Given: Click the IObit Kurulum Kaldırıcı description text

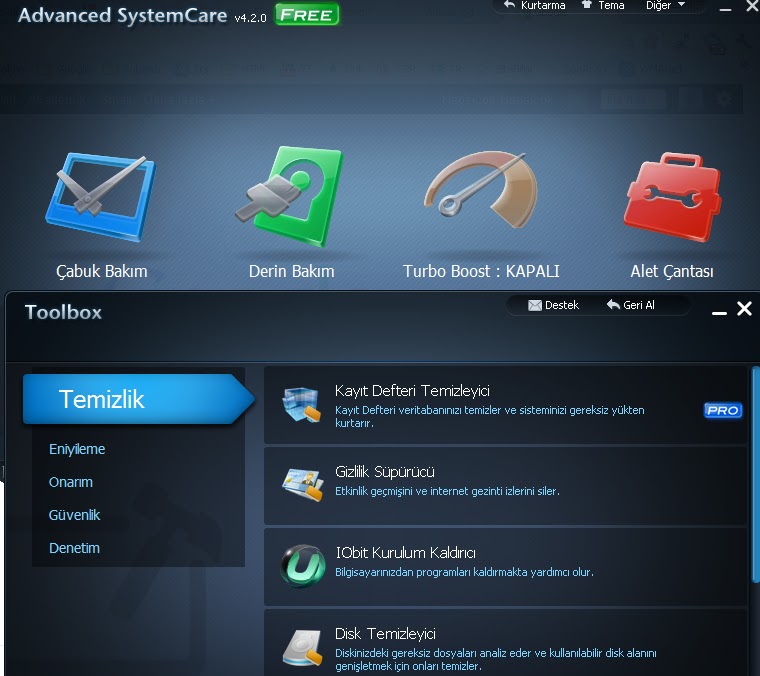Looking at the screenshot, I should pos(464,572).
